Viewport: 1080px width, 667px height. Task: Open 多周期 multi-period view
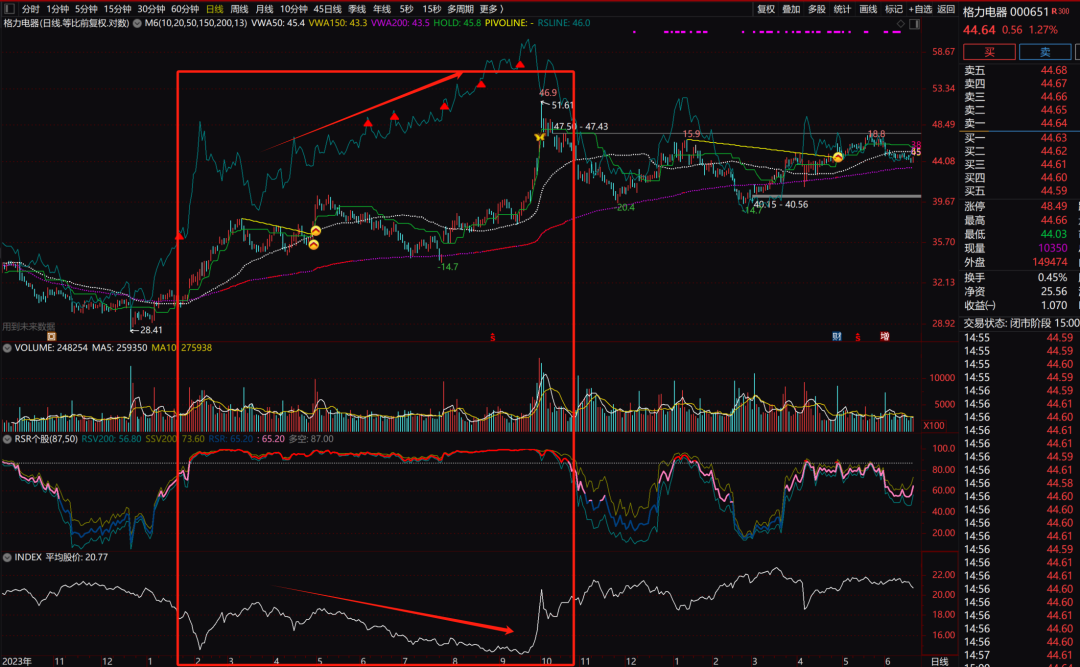tap(460, 9)
